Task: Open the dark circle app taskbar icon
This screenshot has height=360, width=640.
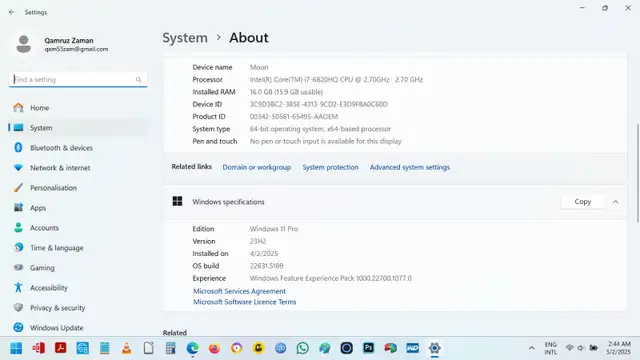Action: (x=347, y=348)
